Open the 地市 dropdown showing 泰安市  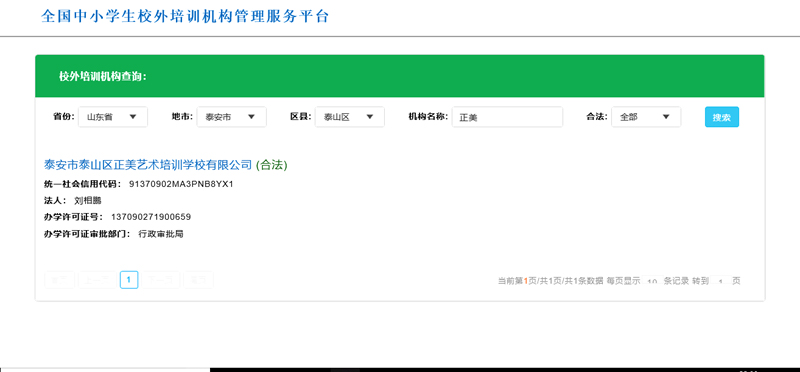231,117
